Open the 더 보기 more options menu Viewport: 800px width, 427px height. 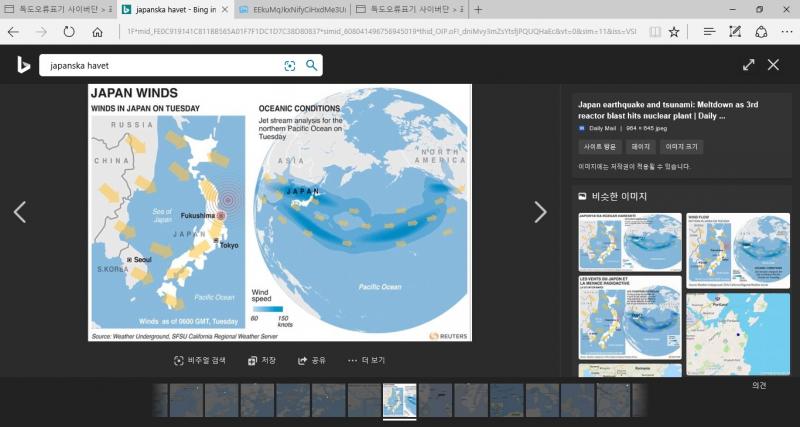tap(366, 360)
